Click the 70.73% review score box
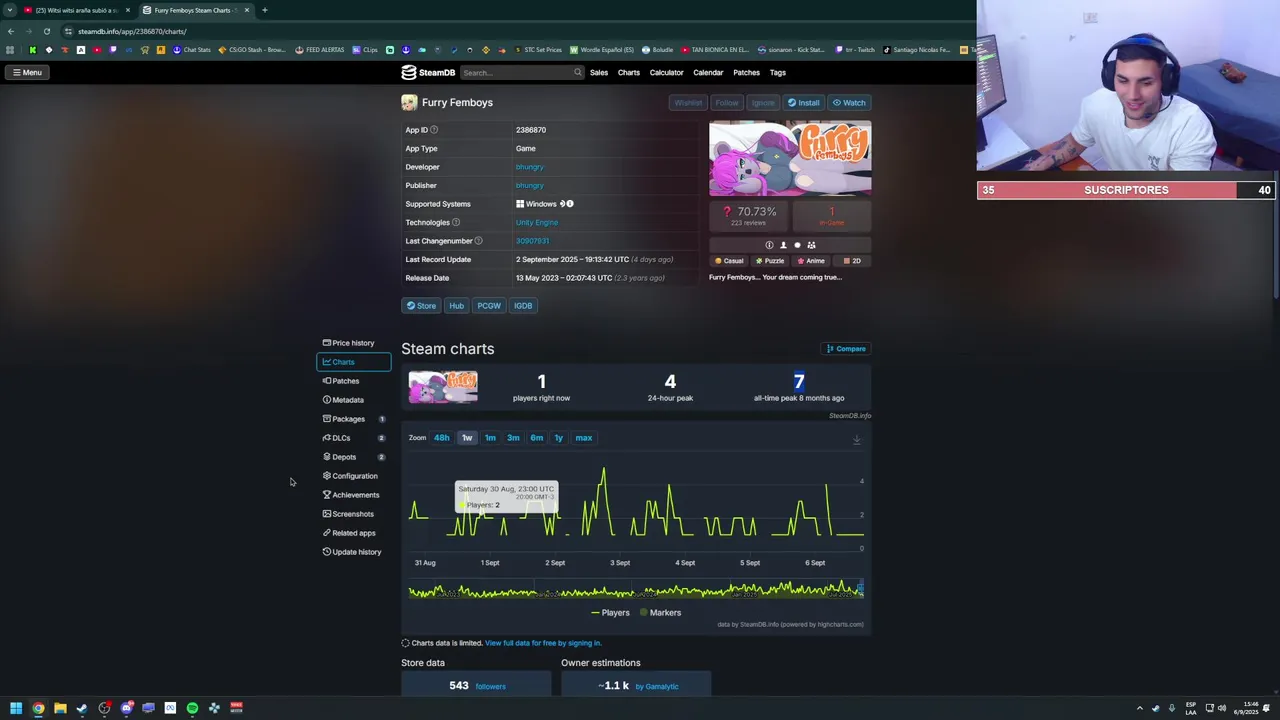Viewport: 1280px width, 720px height. [749, 215]
